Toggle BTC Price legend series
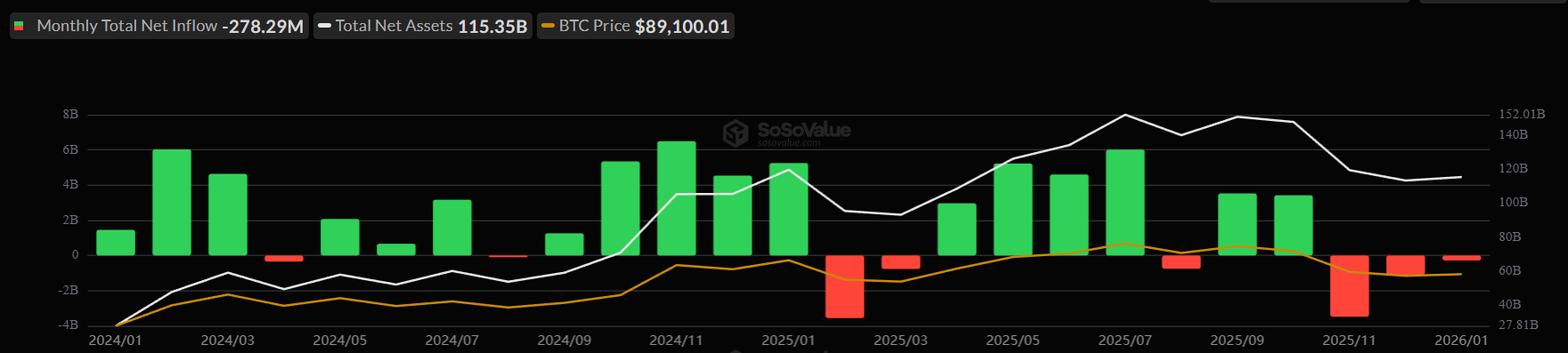The height and width of the screenshot is (353, 1568). tap(636, 26)
